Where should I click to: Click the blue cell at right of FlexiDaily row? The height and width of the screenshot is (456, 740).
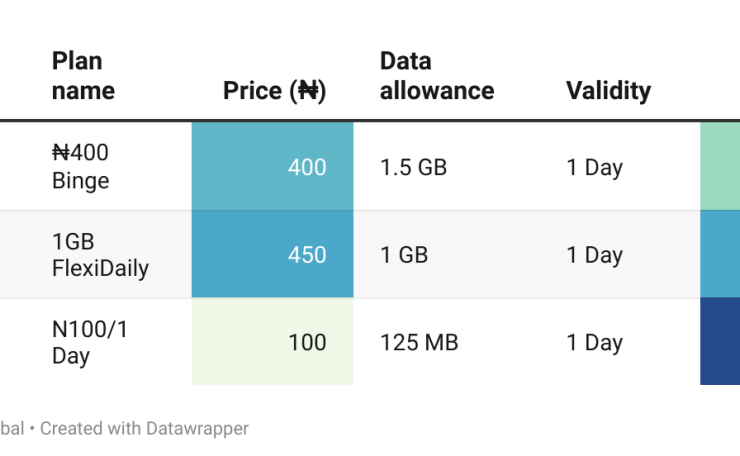pos(720,255)
